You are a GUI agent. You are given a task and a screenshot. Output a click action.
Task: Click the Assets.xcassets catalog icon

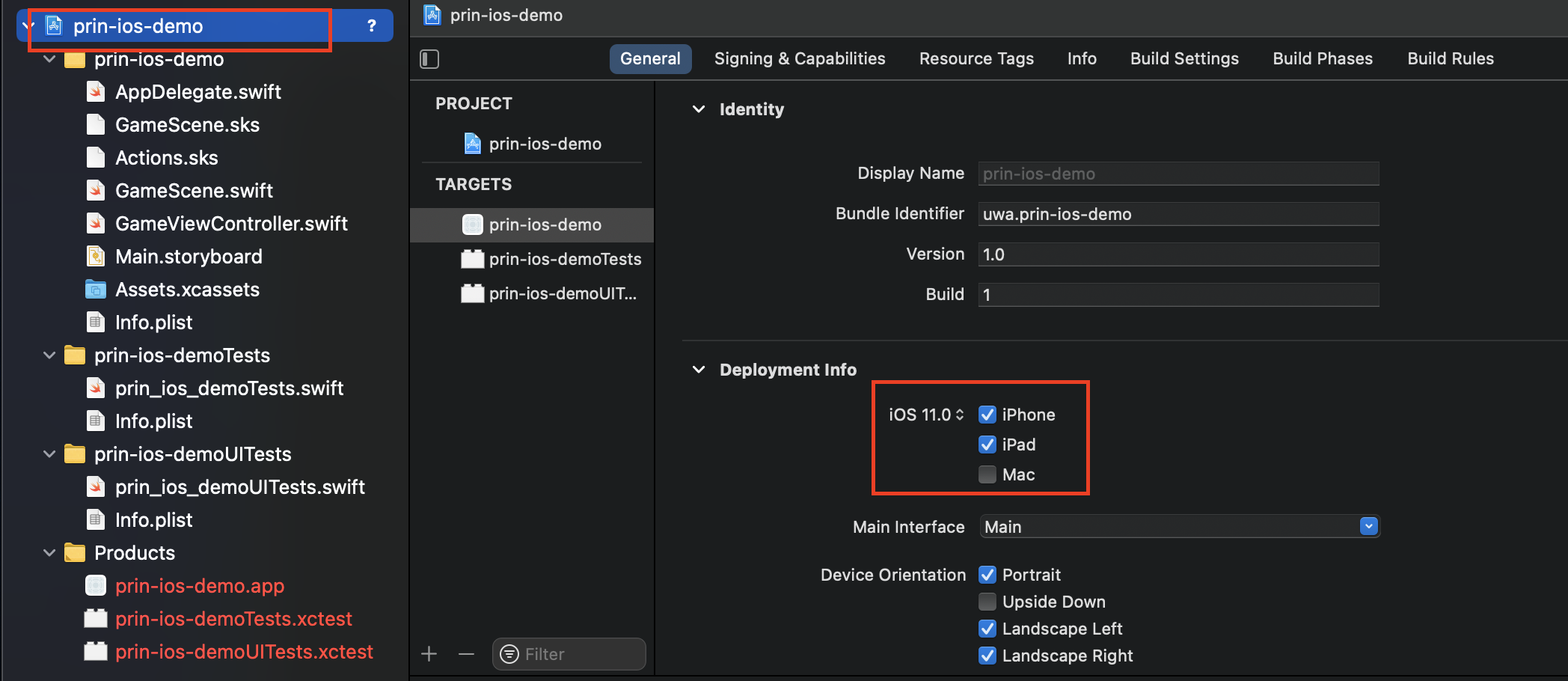click(96, 289)
